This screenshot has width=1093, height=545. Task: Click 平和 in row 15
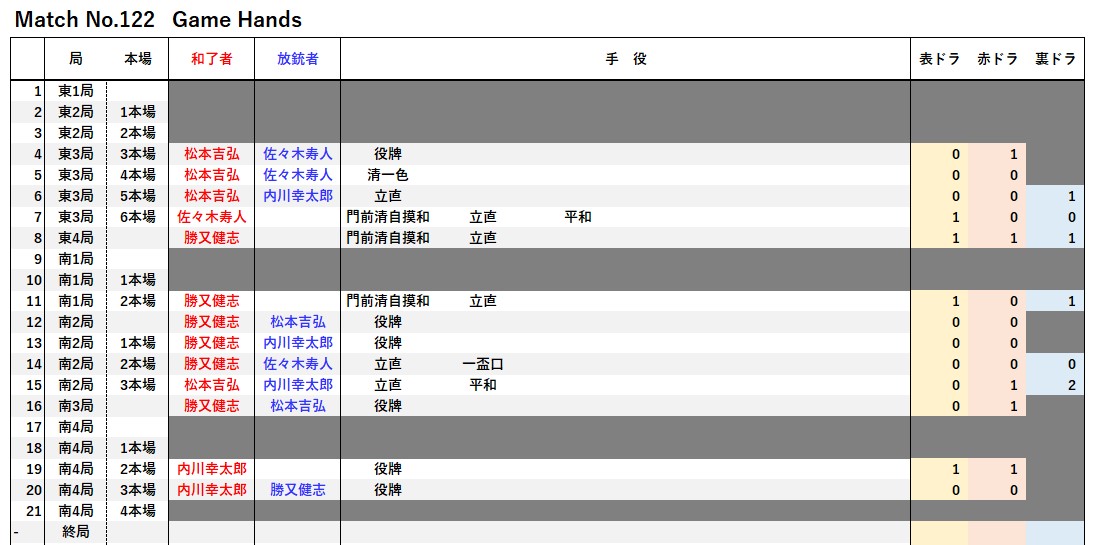click(x=482, y=385)
